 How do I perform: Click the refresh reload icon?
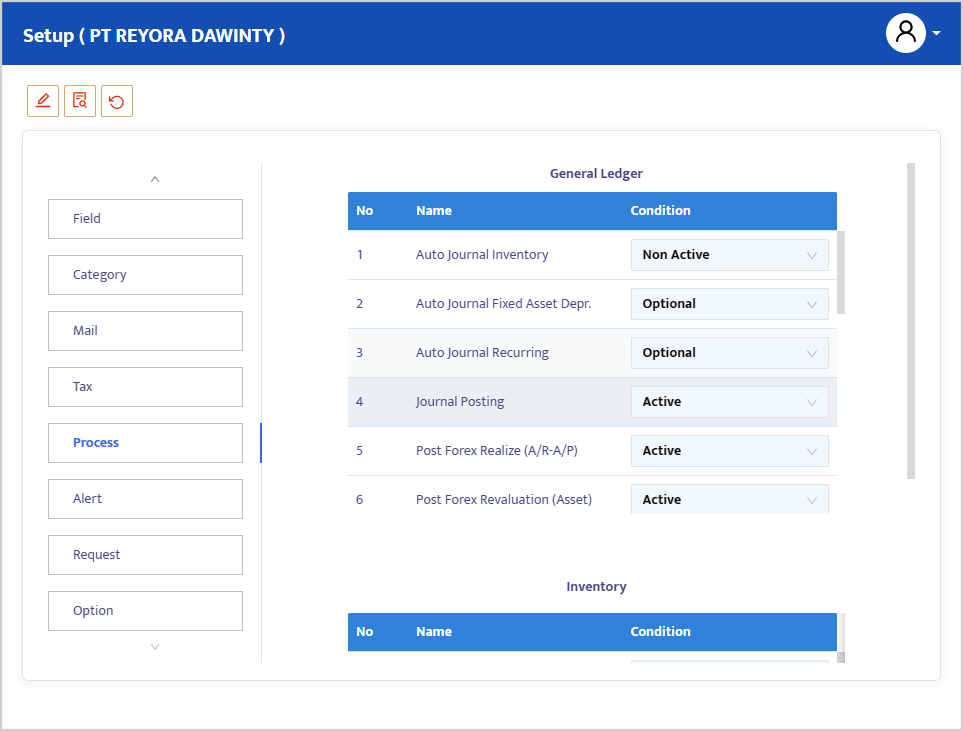coord(117,101)
